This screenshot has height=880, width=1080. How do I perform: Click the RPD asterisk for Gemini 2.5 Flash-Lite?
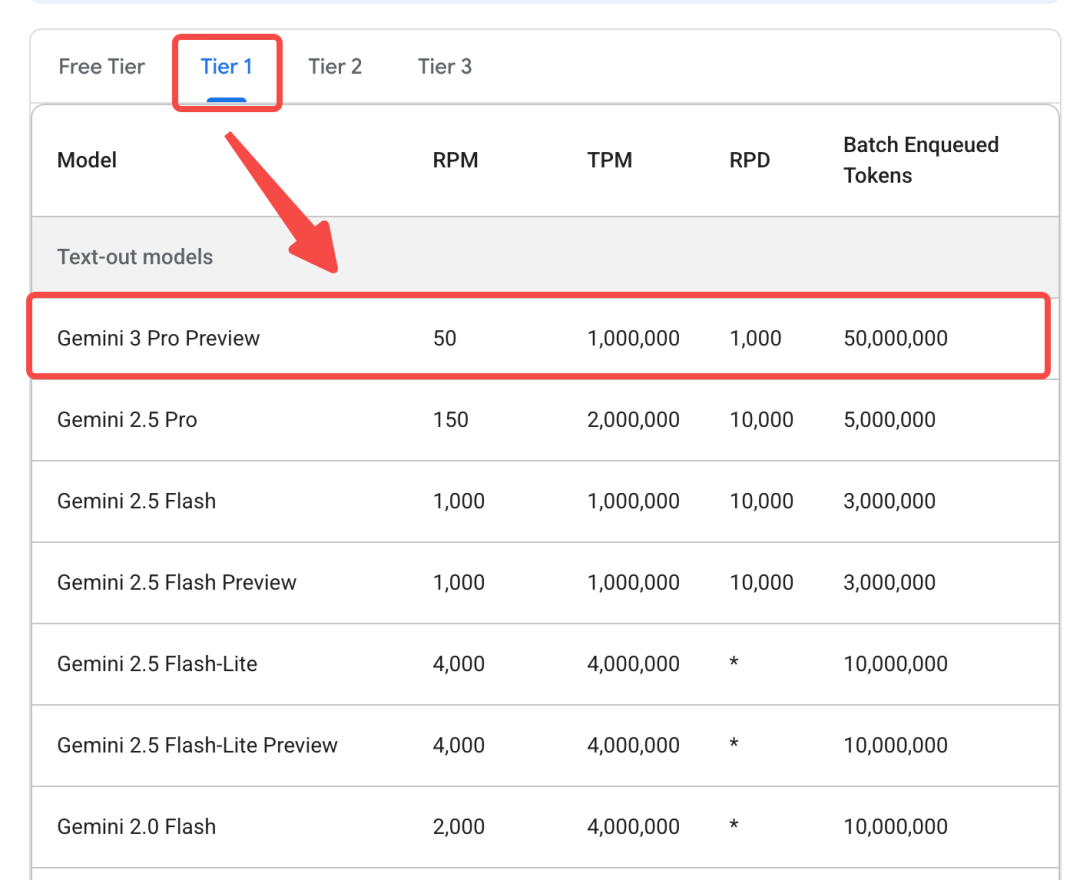(734, 664)
